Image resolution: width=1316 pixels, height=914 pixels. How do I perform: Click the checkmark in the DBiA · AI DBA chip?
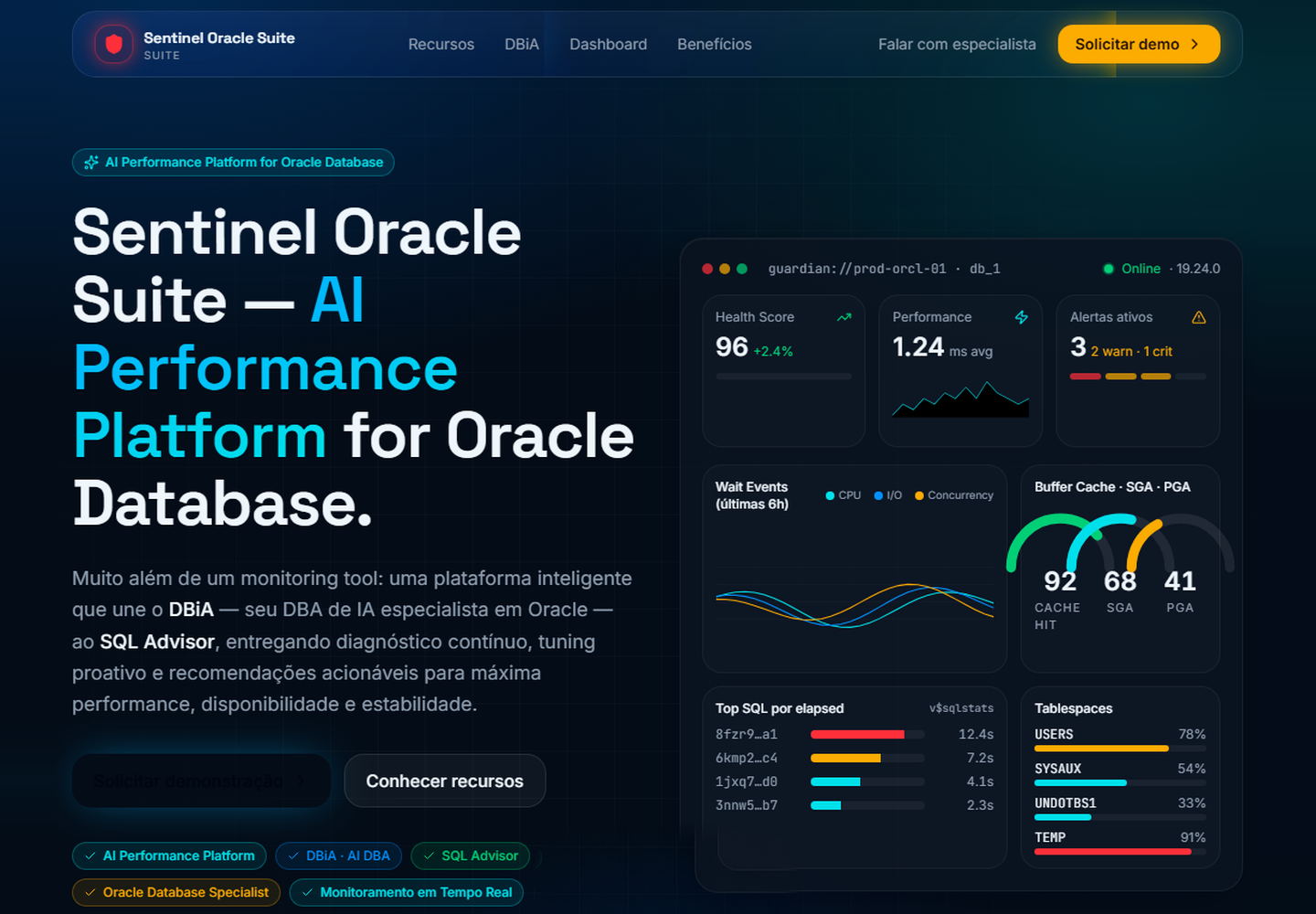point(293,856)
